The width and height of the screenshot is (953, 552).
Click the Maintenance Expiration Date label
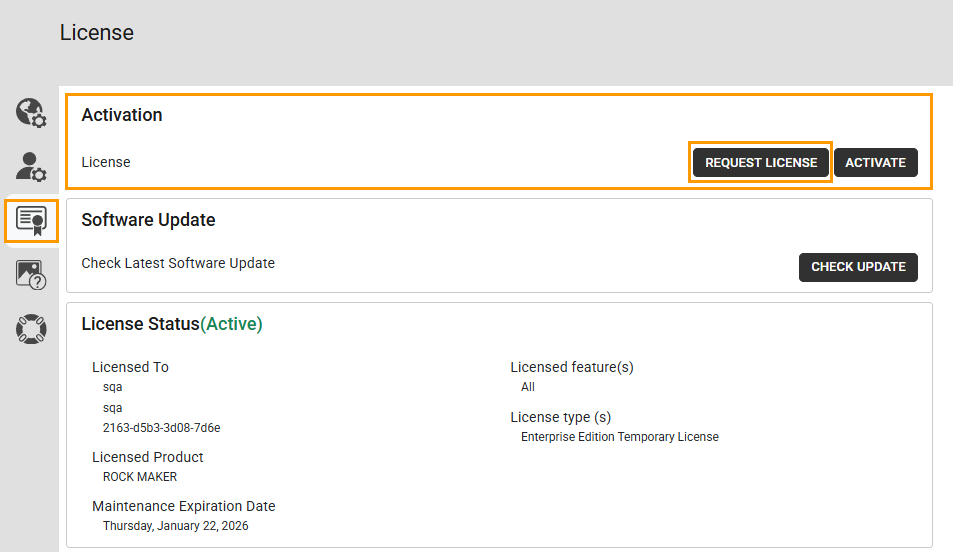184,506
